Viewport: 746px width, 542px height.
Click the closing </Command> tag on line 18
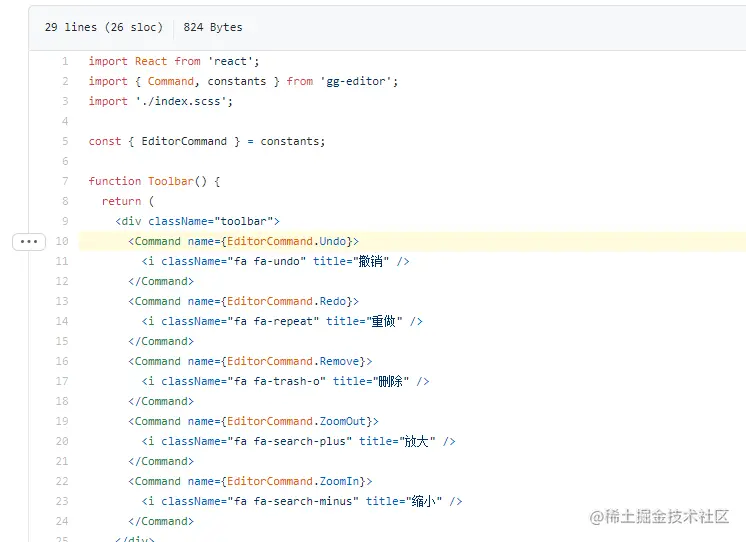coord(161,401)
